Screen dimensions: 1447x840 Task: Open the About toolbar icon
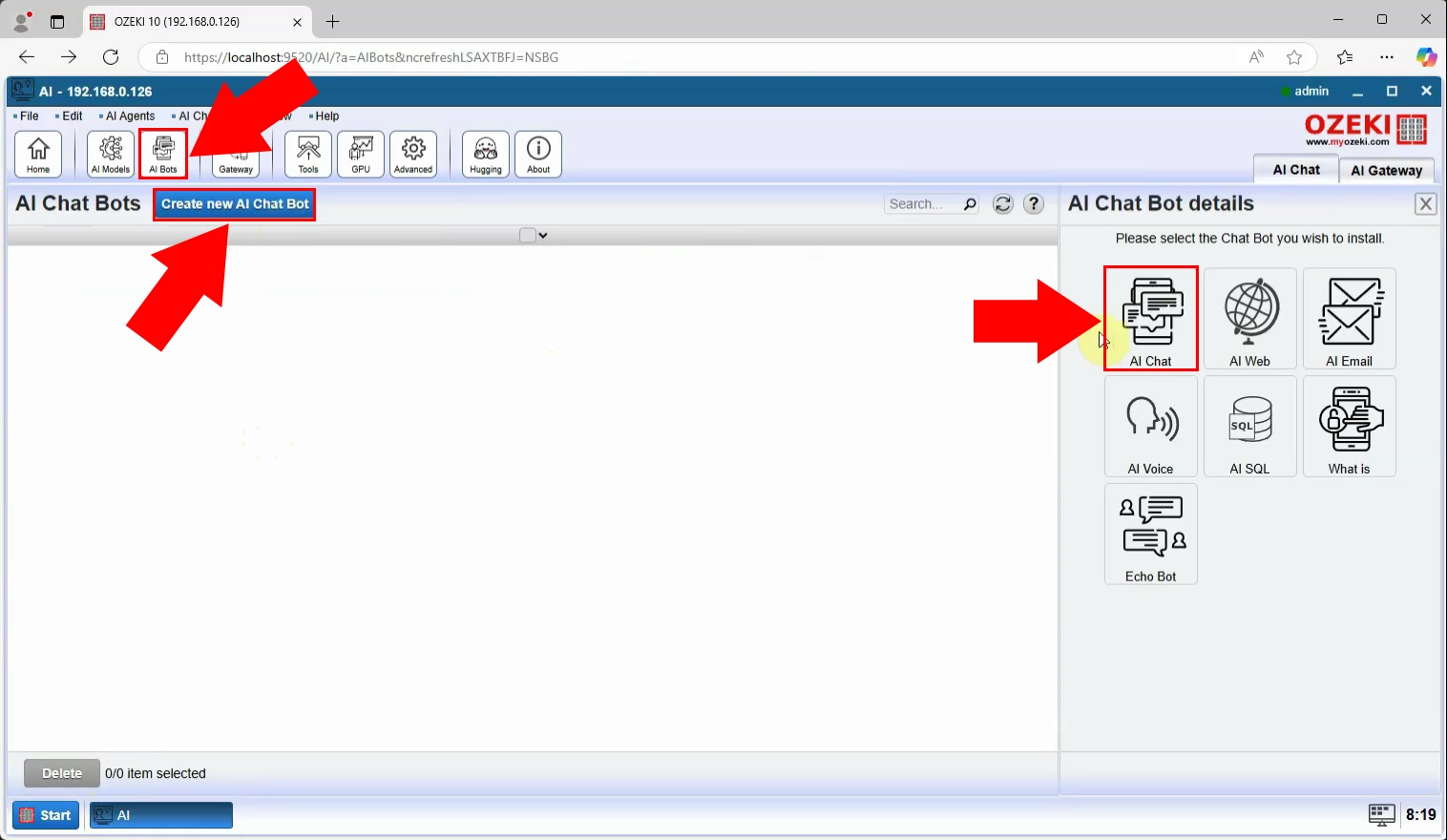[x=538, y=154]
